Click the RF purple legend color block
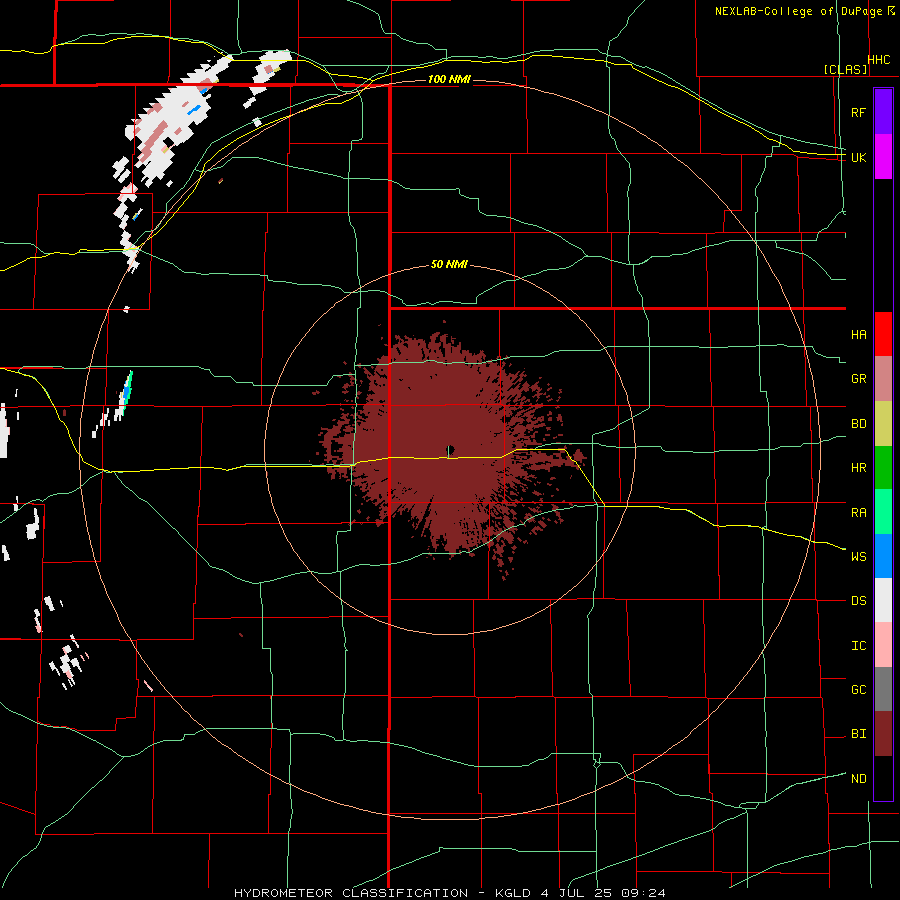The width and height of the screenshot is (900, 900). pos(883,112)
